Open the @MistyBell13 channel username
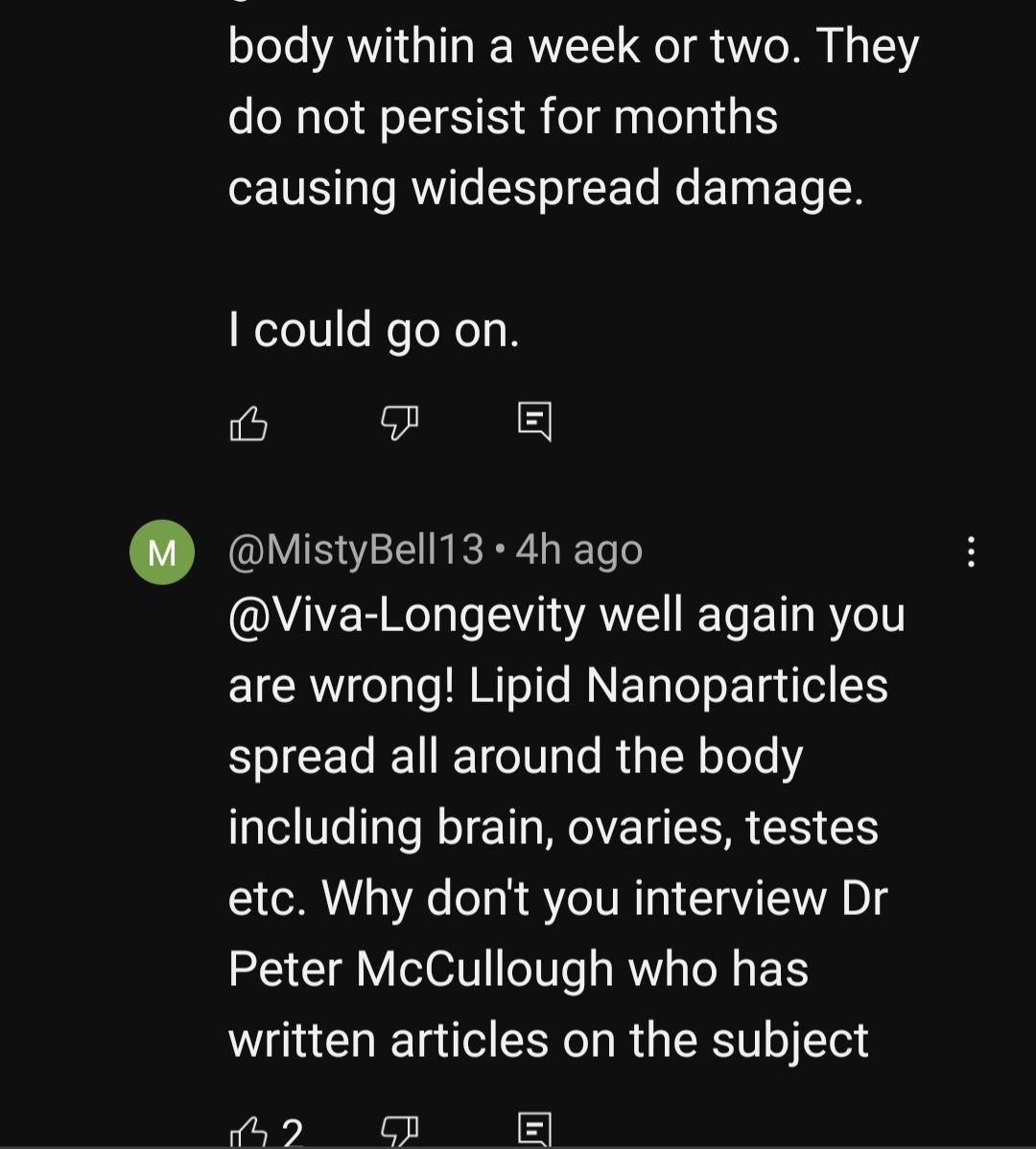The width and height of the screenshot is (1036, 1149). [x=356, y=551]
